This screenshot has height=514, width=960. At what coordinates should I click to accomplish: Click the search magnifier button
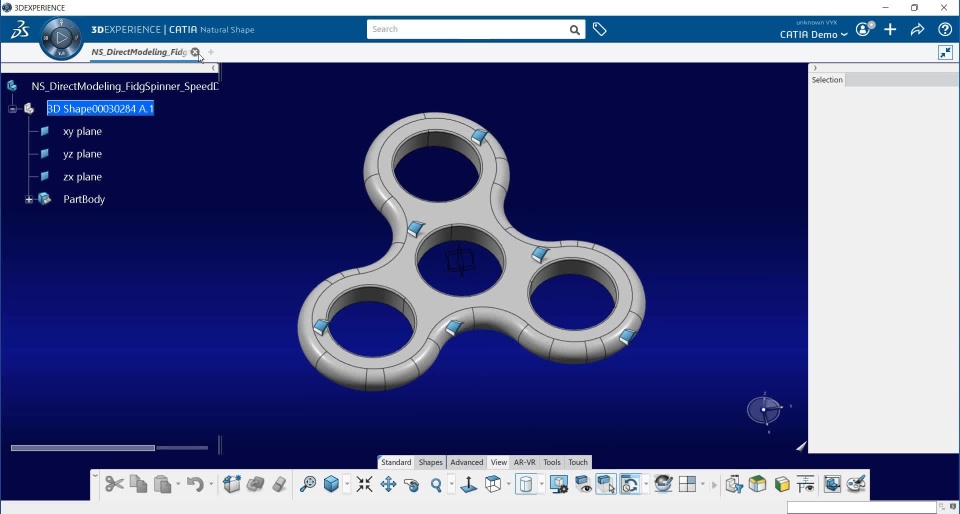[x=574, y=29]
